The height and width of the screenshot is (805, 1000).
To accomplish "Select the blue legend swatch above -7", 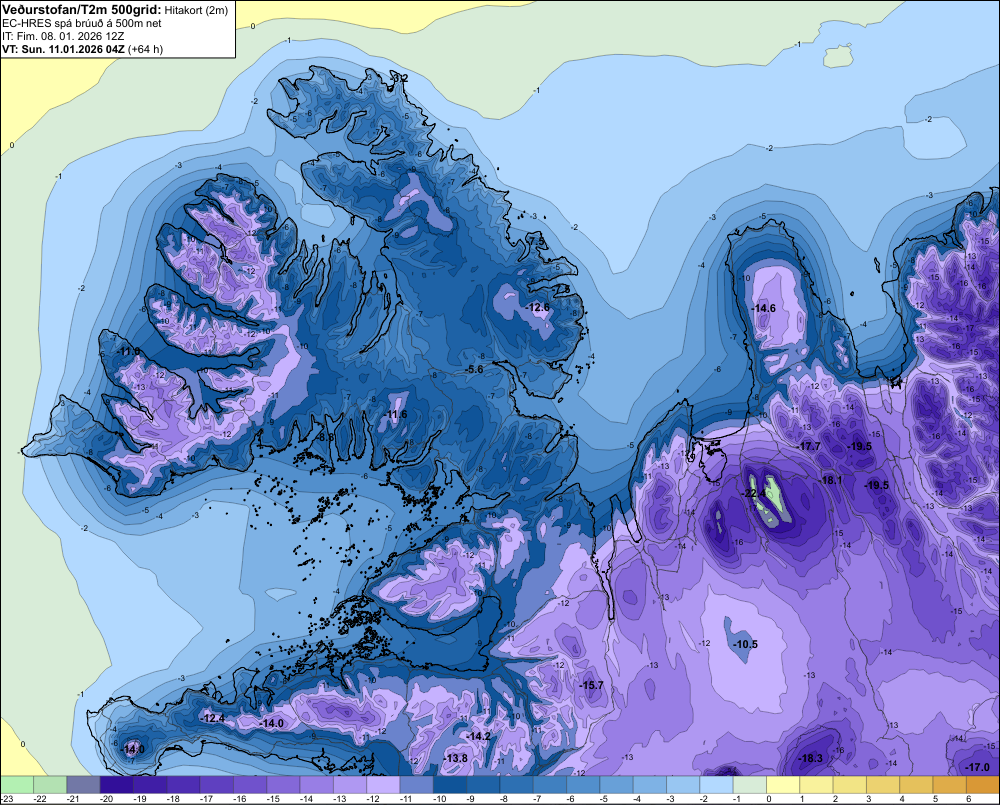I will click(x=550, y=785).
